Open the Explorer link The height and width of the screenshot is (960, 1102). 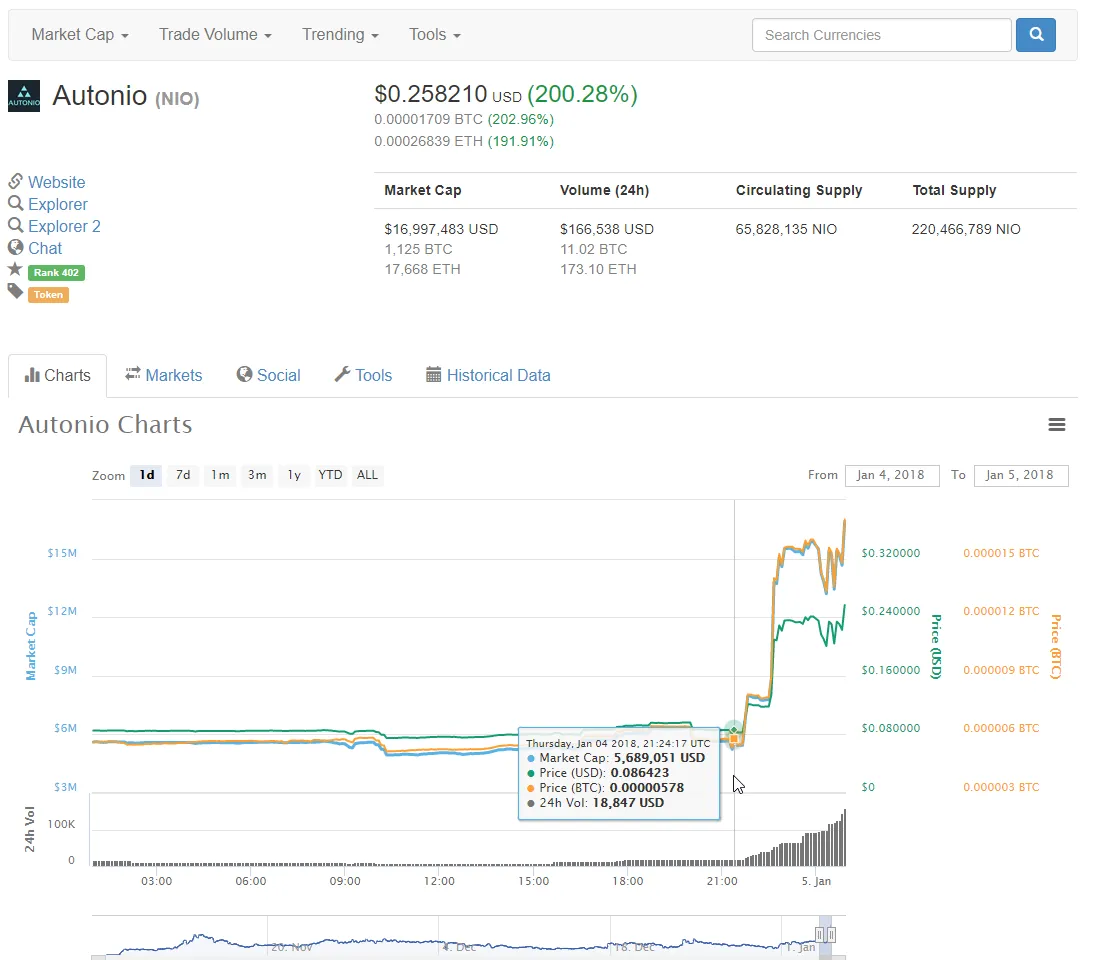point(58,204)
